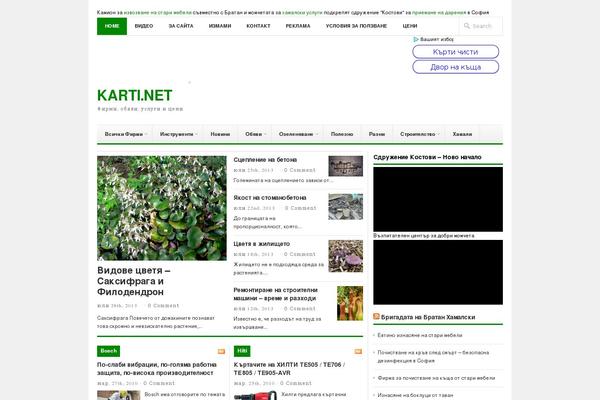The width and height of the screenshot is (600, 400).
Task: Open article Видове цветя – Саксифрага и Филодендрон
Action: pyautogui.click(x=134, y=281)
